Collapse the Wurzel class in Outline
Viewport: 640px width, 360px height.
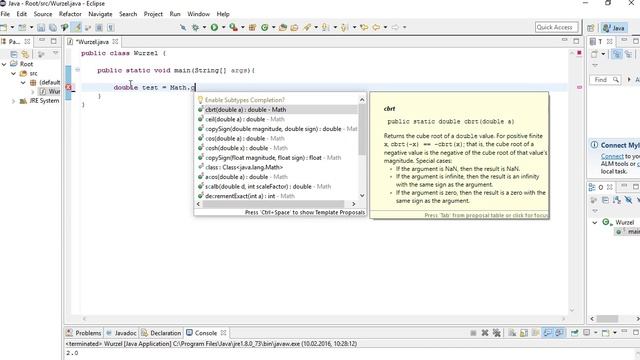pyautogui.click(x=595, y=222)
